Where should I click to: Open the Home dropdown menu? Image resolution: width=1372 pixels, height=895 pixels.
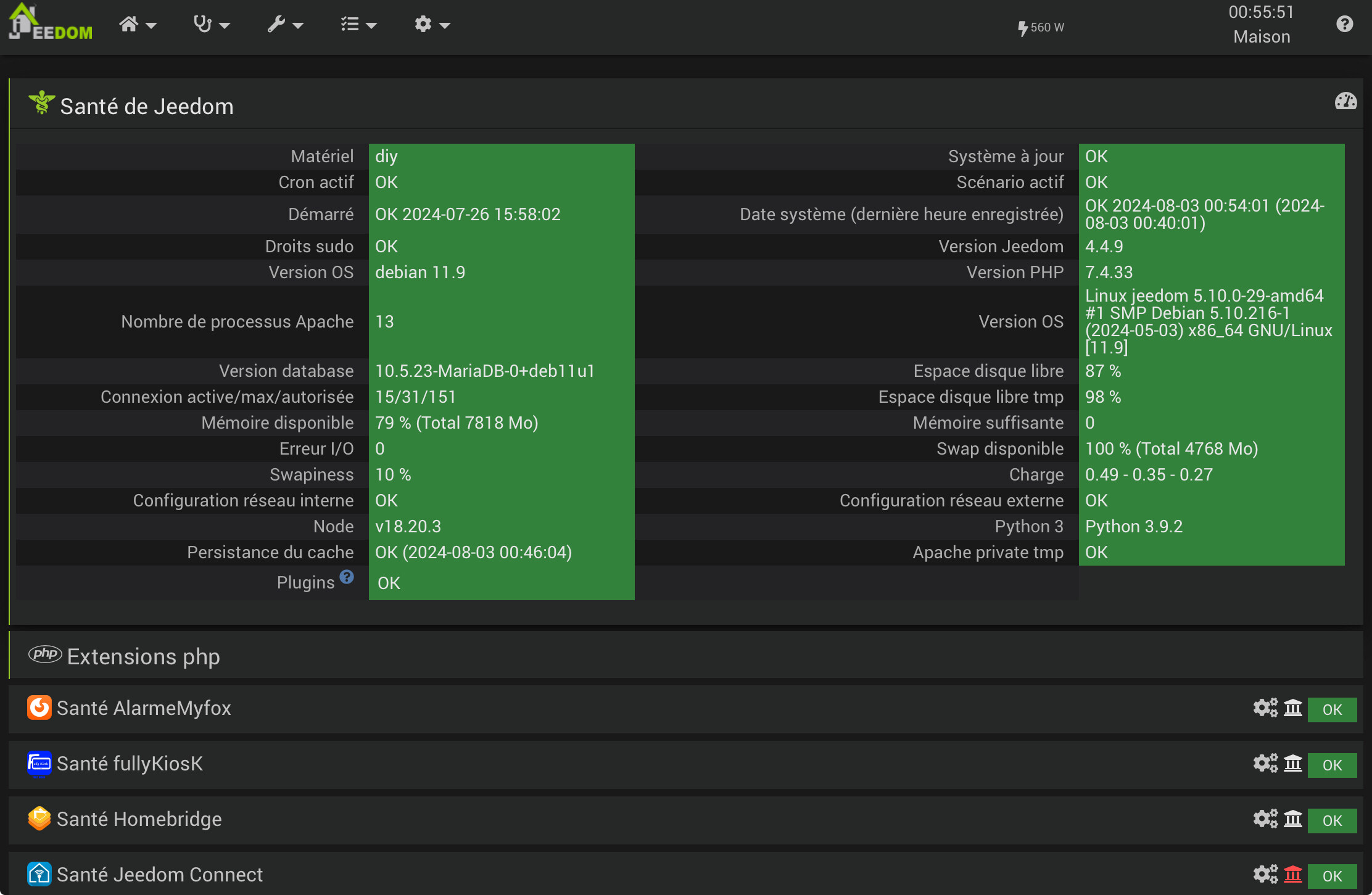coord(137,25)
